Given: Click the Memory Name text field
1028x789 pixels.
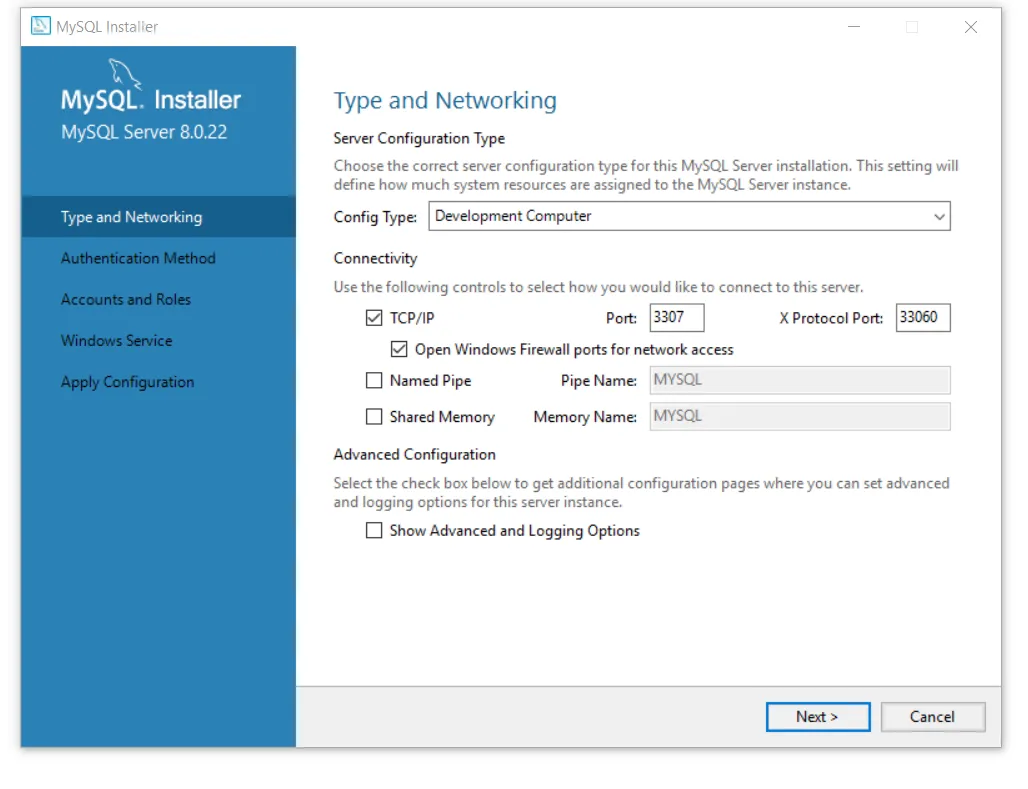Looking at the screenshot, I should click(x=800, y=416).
